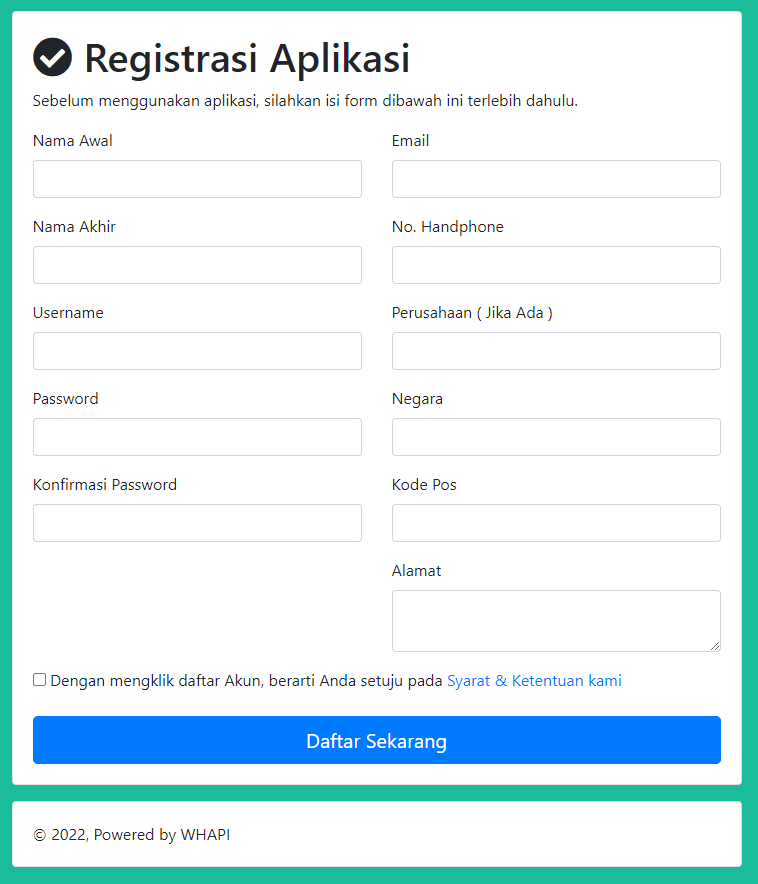
Task: Click the Registrasi Aplikasi heading text
Action: click(x=247, y=58)
